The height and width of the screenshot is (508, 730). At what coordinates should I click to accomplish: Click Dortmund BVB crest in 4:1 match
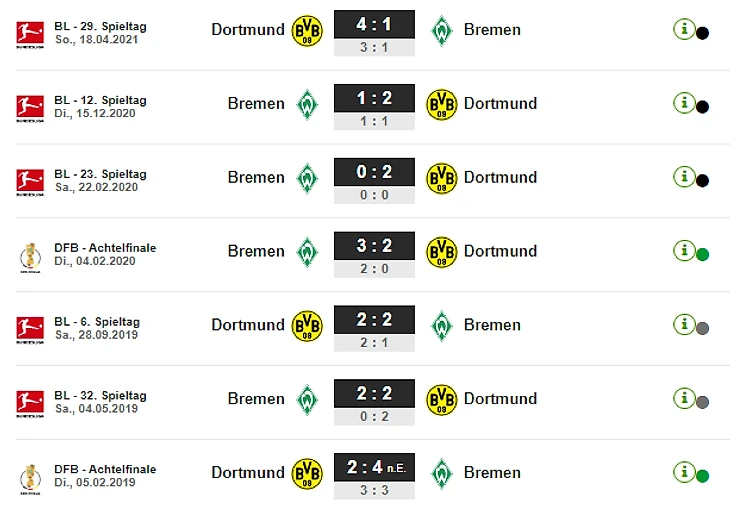pyautogui.click(x=307, y=31)
